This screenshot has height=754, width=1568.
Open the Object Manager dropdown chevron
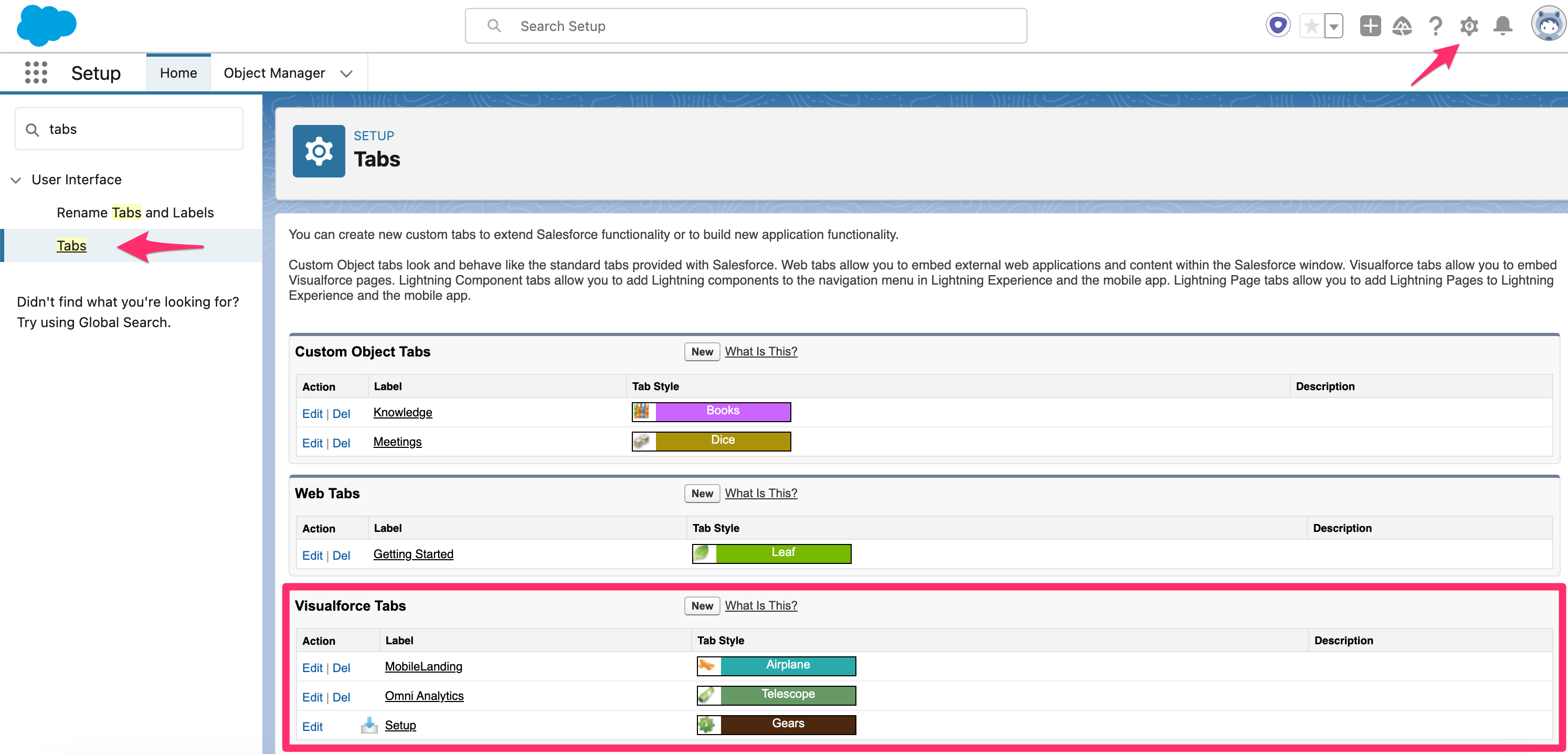point(346,73)
